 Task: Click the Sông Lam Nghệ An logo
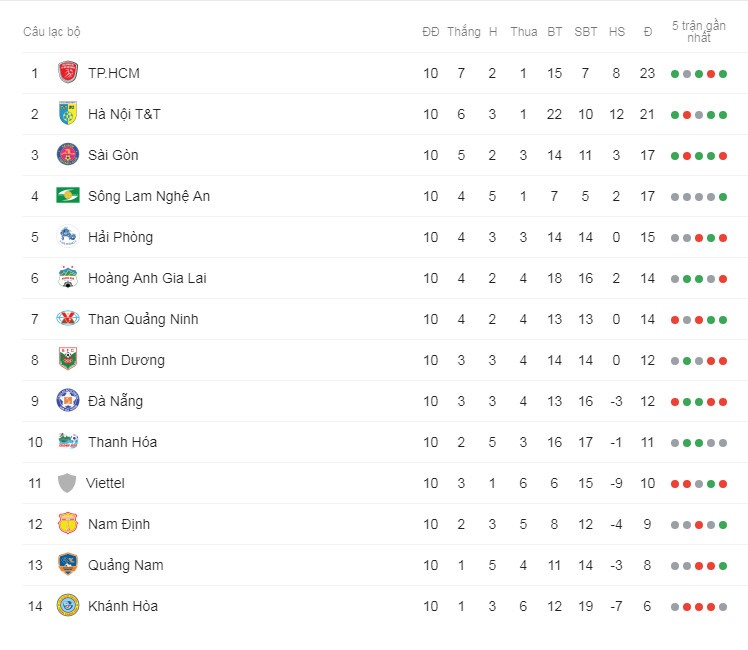click(68, 195)
